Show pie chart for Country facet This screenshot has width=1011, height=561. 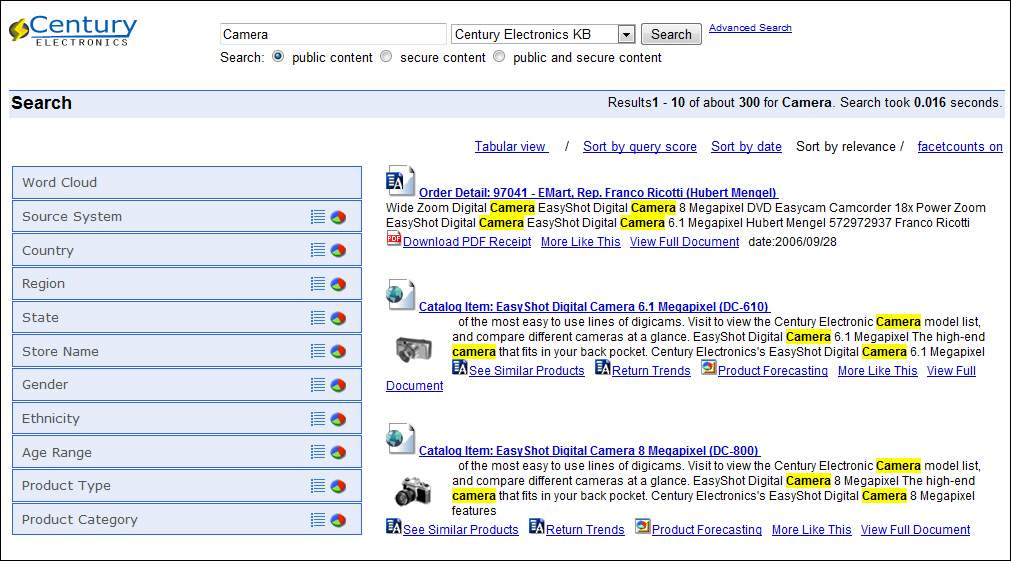339,250
